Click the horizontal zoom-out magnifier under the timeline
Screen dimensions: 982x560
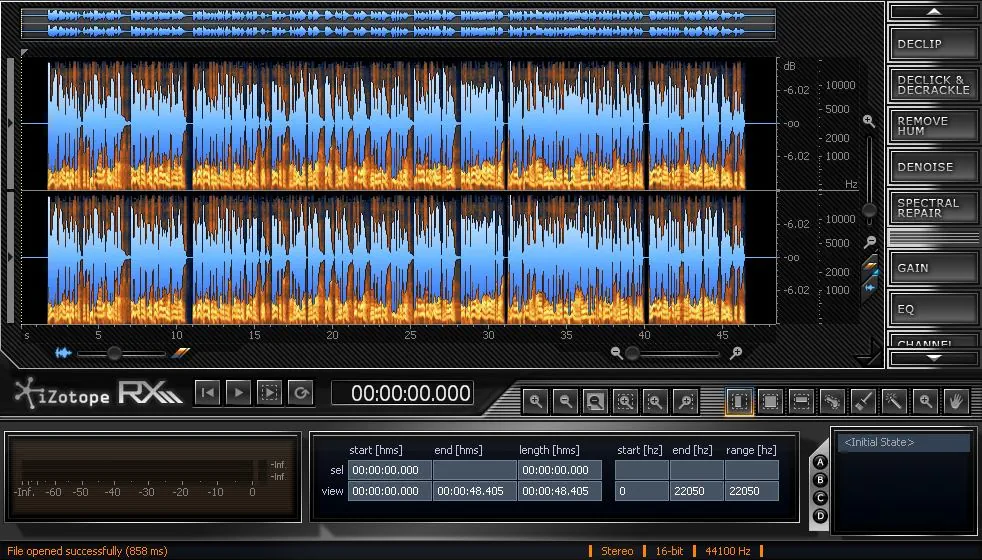coord(616,353)
